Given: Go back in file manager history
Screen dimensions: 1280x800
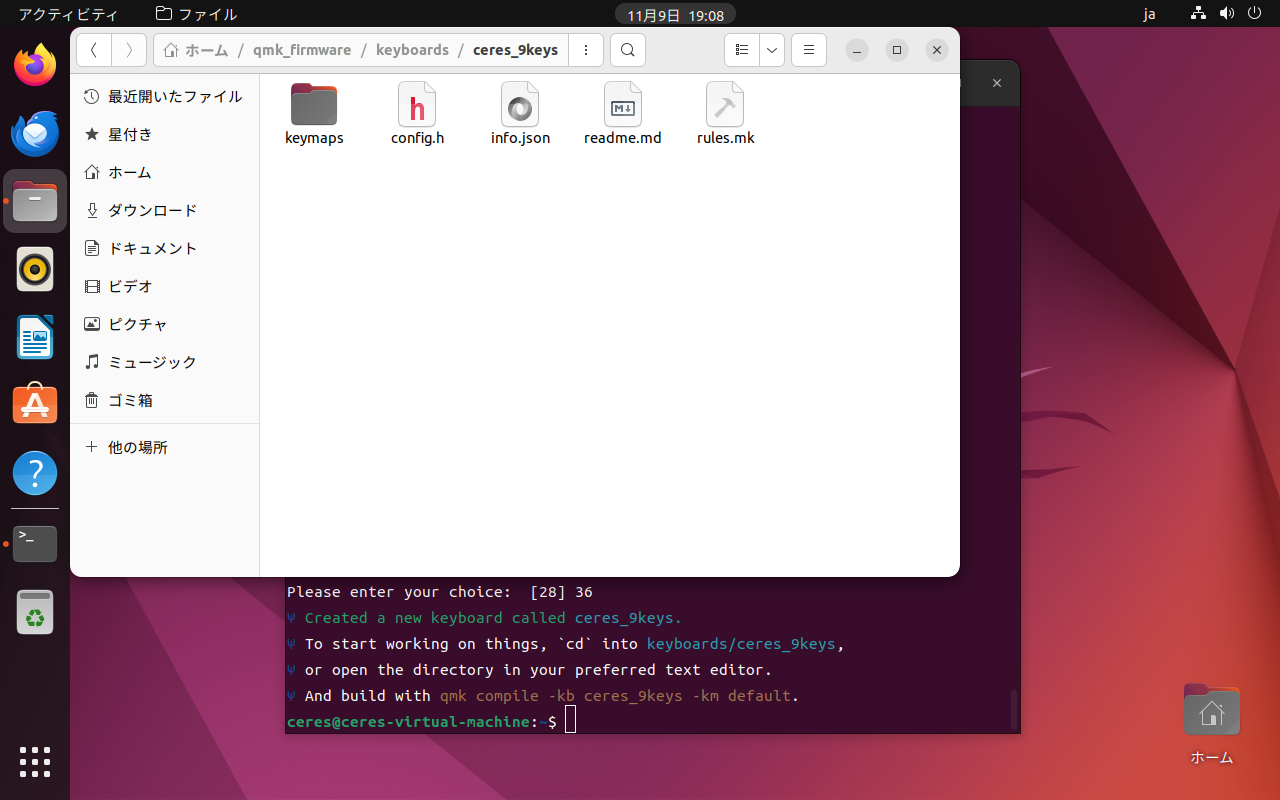Looking at the screenshot, I should (94, 50).
